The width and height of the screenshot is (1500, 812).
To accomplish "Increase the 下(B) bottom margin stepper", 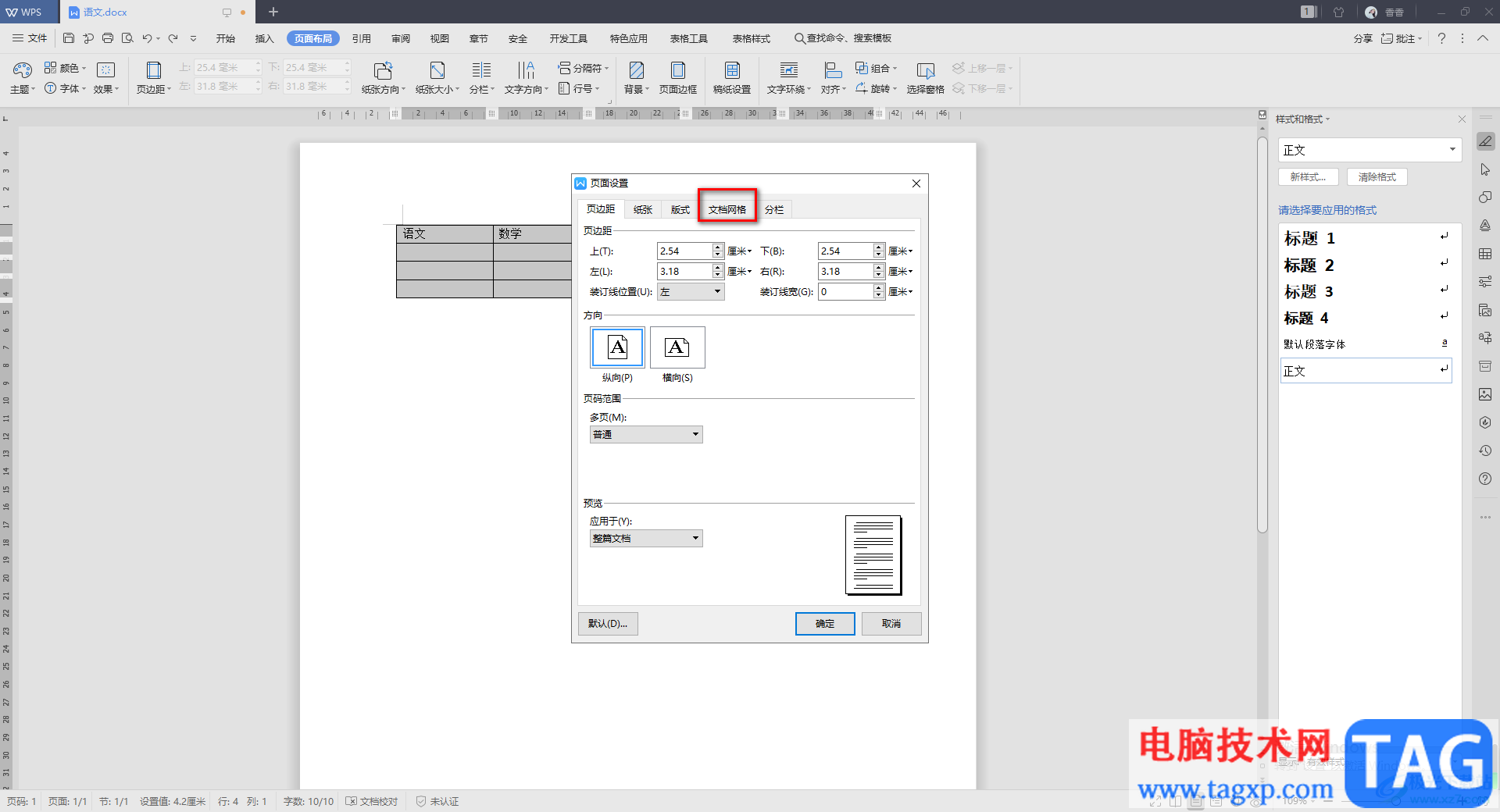I will [x=879, y=247].
